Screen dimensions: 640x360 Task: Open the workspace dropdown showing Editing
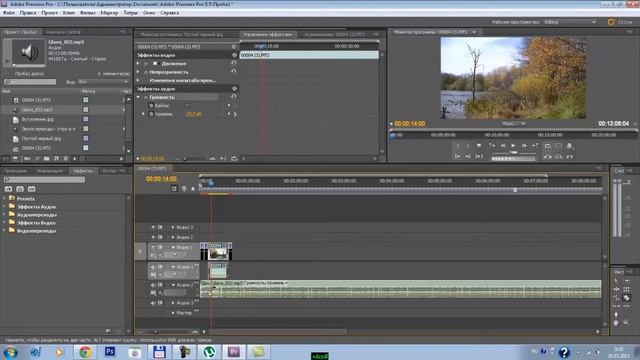[x=570, y=22]
